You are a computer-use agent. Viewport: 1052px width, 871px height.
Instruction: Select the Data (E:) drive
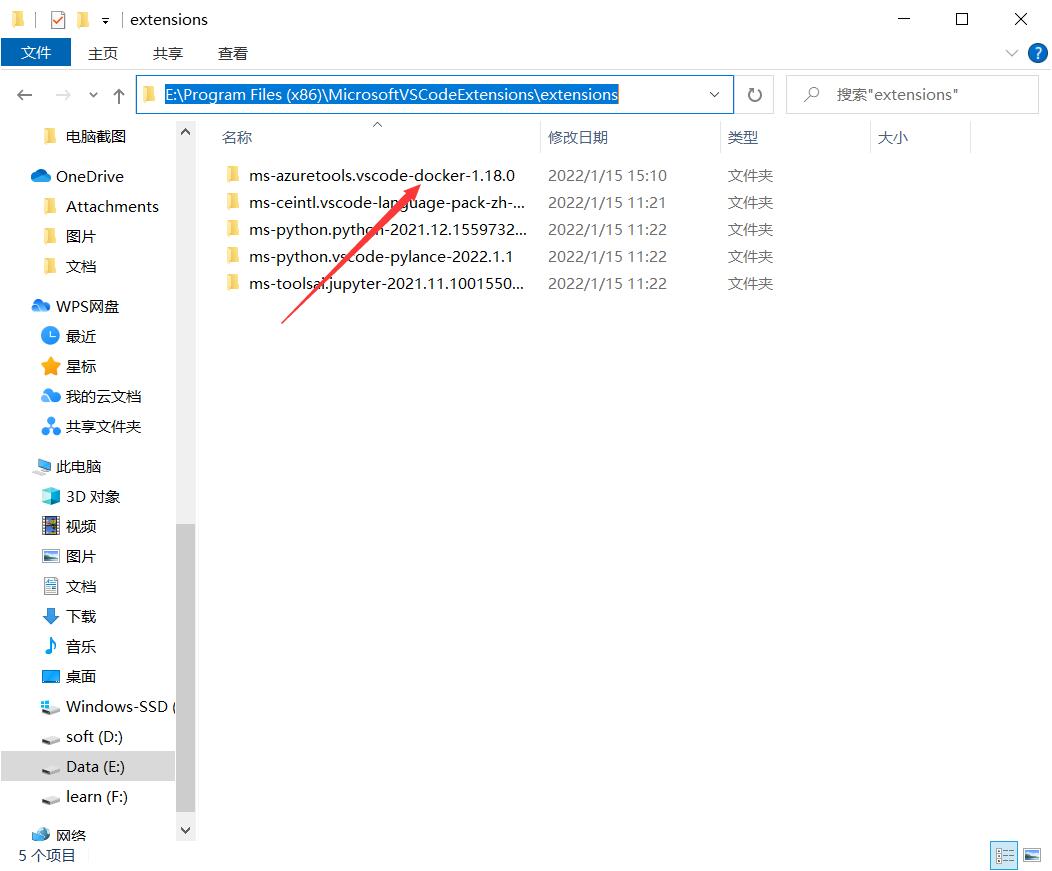tap(97, 766)
